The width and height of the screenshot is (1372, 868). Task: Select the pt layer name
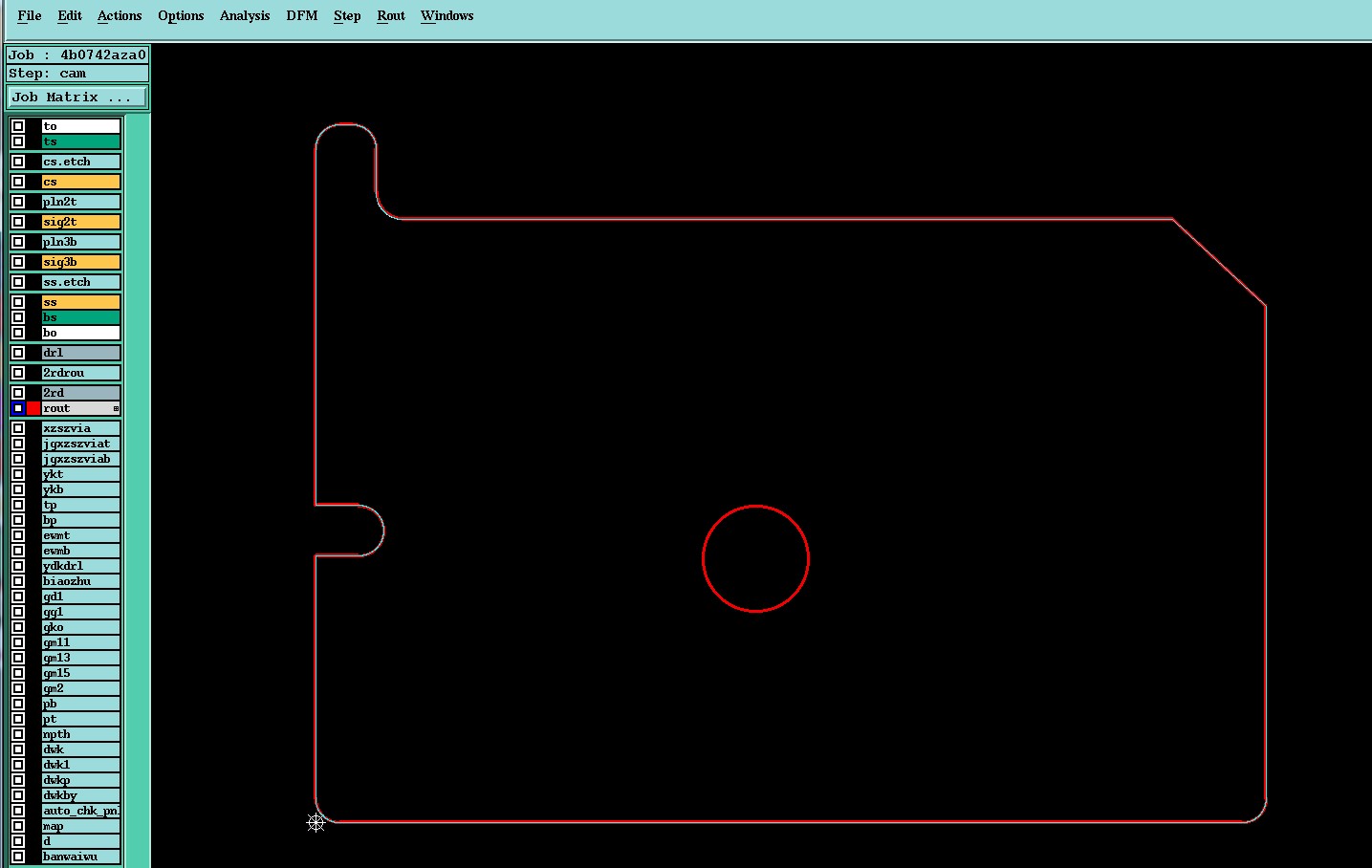(81, 719)
